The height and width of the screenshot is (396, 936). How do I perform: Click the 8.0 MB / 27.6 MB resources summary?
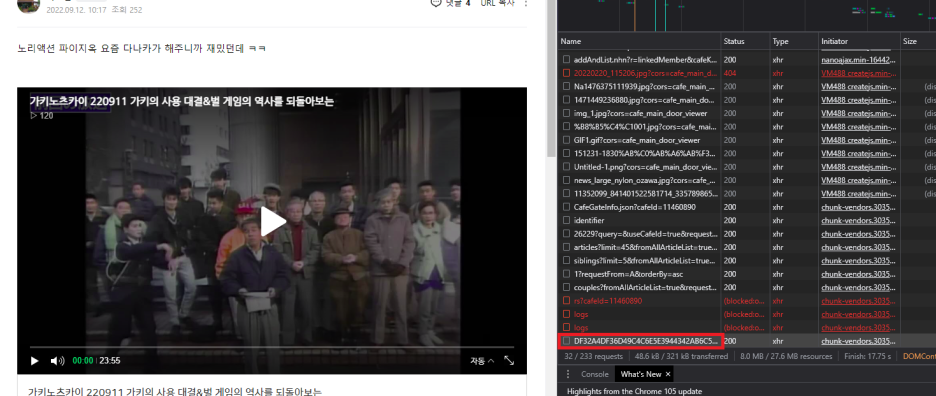(786, 356)
